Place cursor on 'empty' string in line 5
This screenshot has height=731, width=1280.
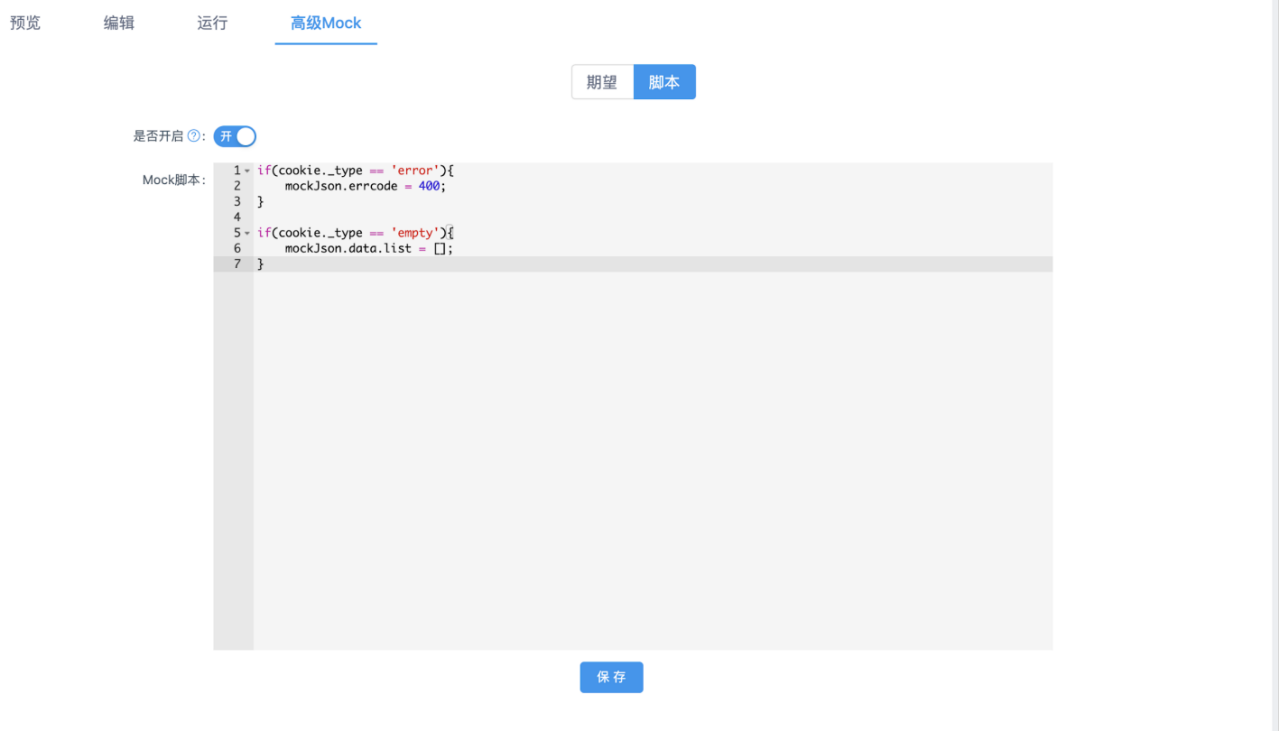coord(415,233)
